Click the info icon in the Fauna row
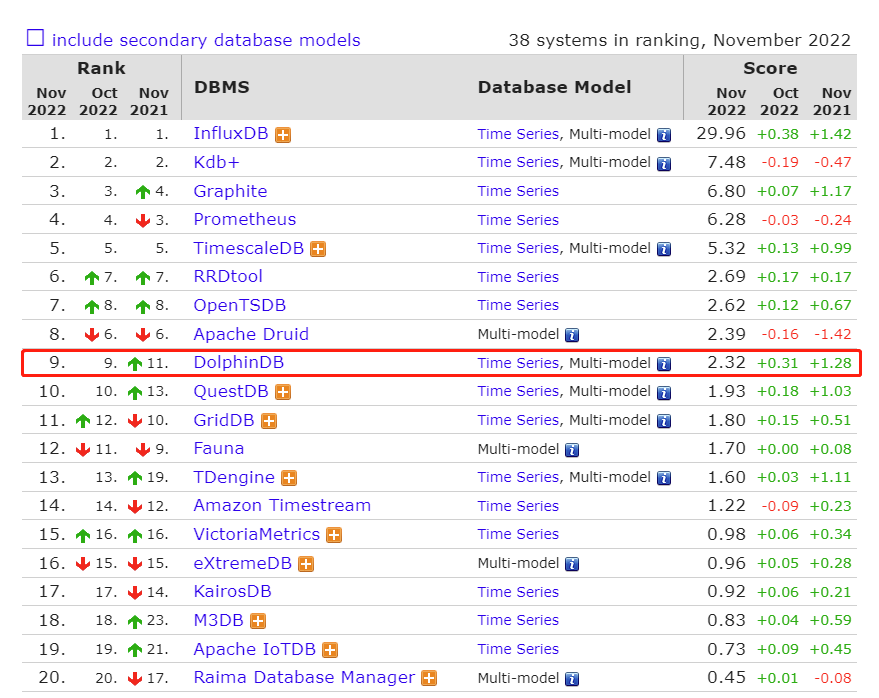 coord(572,450)
